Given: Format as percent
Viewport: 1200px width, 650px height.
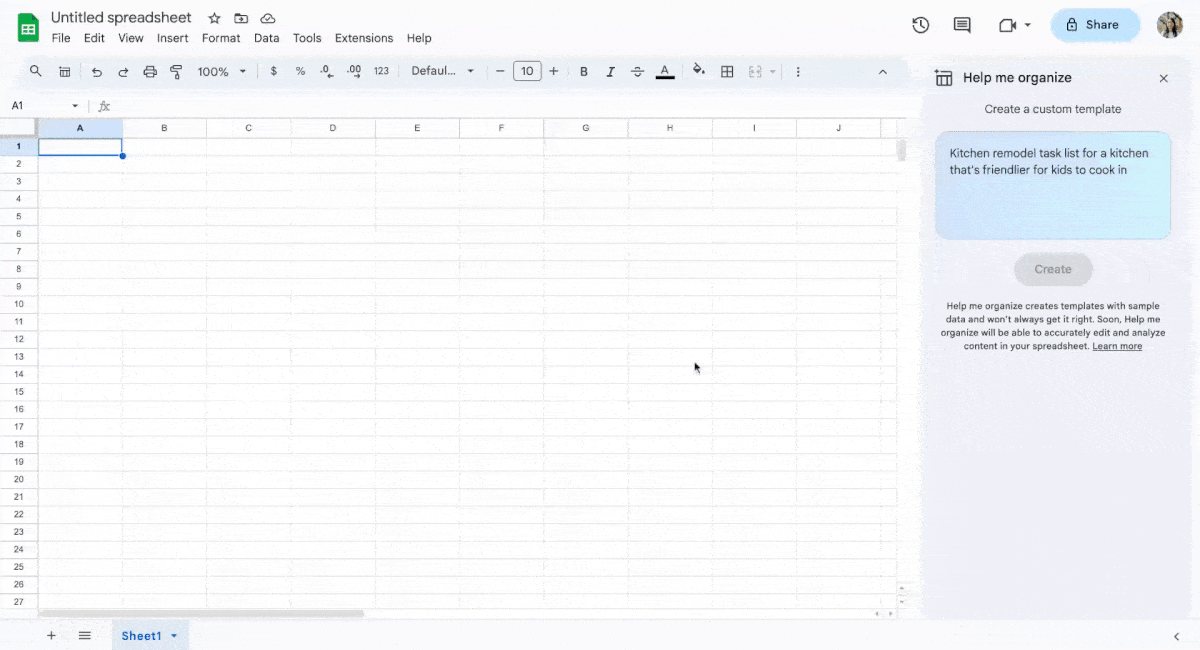Looking at the screenshot, I should point(300,72).
